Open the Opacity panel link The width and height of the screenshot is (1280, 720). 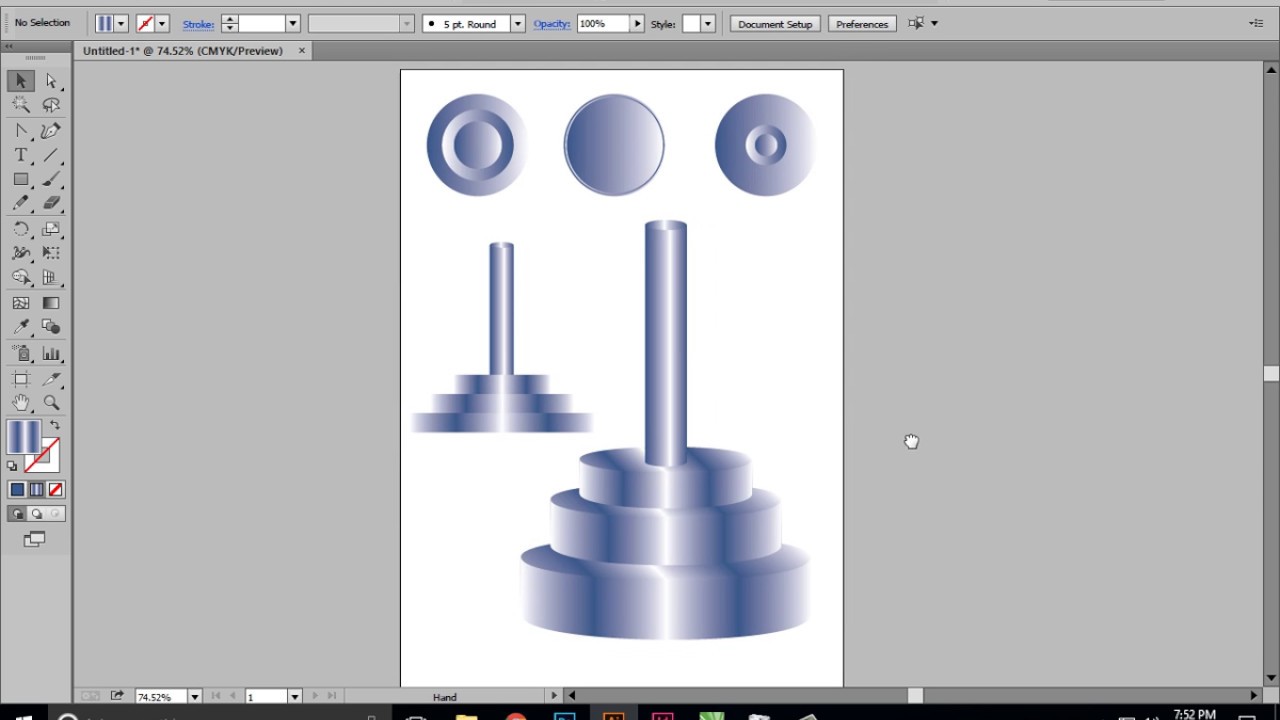[x=551, y=23]
